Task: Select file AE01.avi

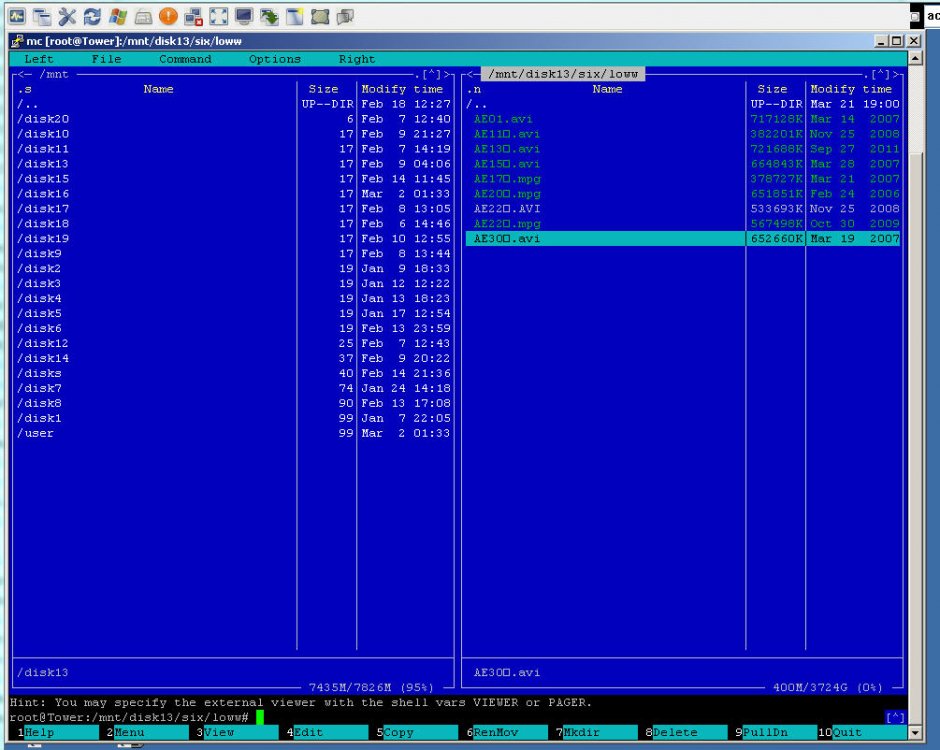Action: point(683,119)
